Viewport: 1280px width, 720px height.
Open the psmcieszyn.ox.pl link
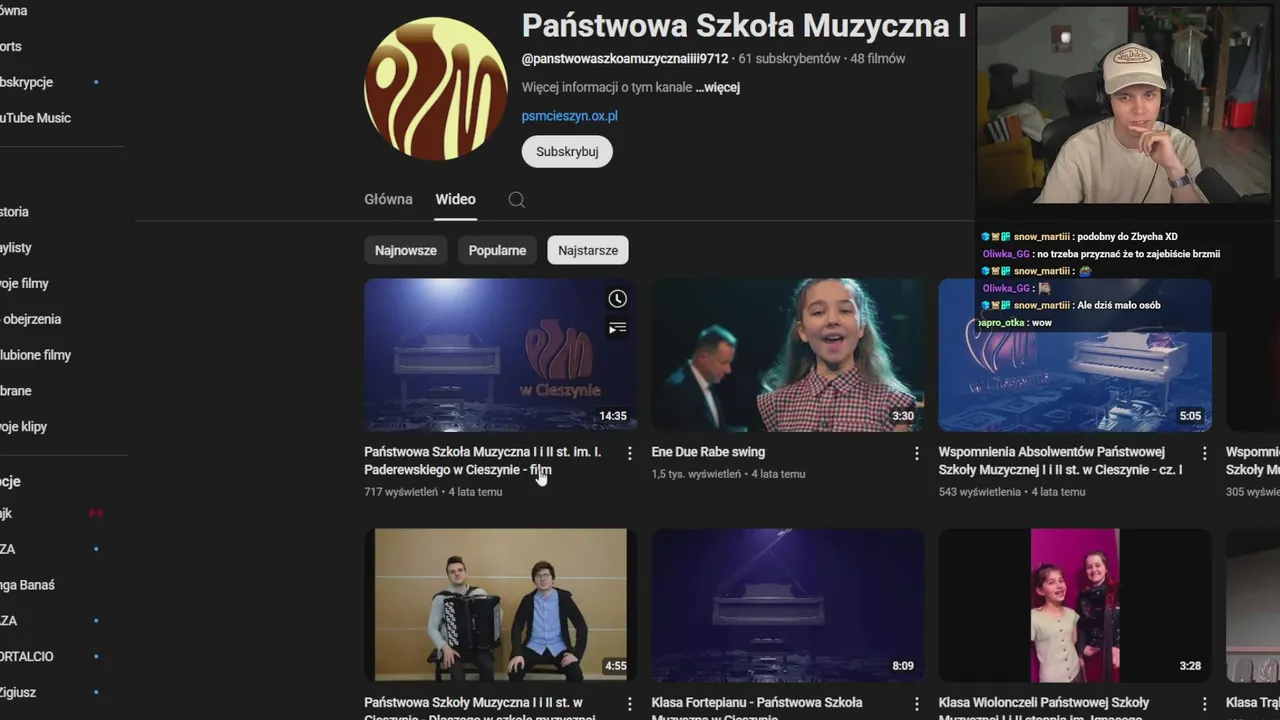point(569,116)
